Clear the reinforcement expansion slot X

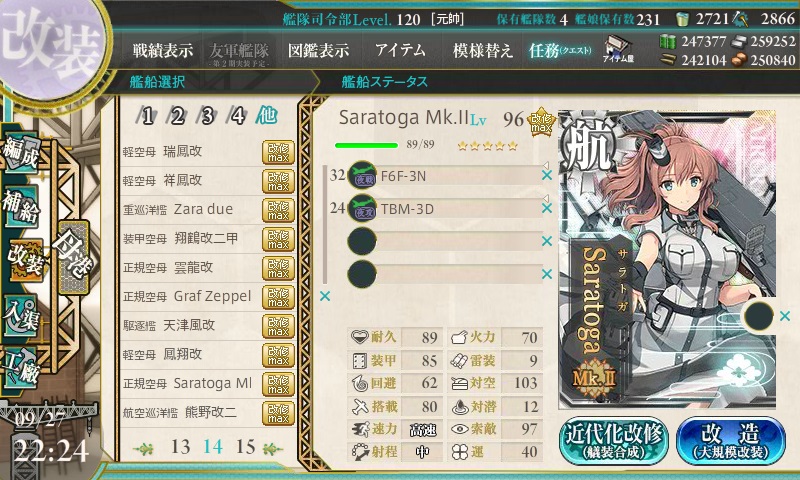[x=785, y=316]
